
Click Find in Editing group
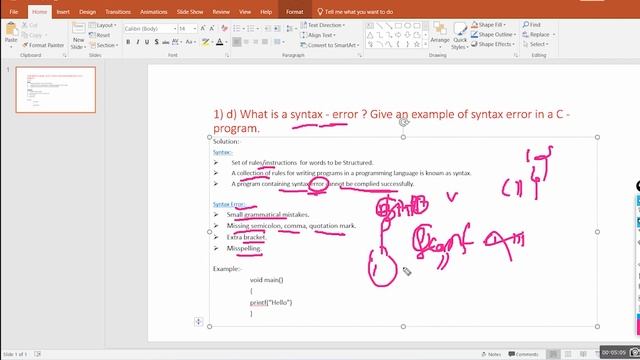[x=532, y=25]
